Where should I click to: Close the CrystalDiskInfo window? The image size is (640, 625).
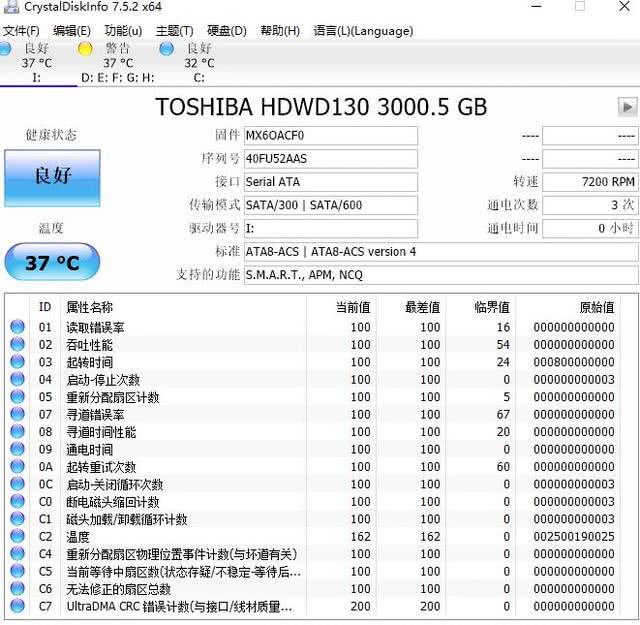click(624, 7)
